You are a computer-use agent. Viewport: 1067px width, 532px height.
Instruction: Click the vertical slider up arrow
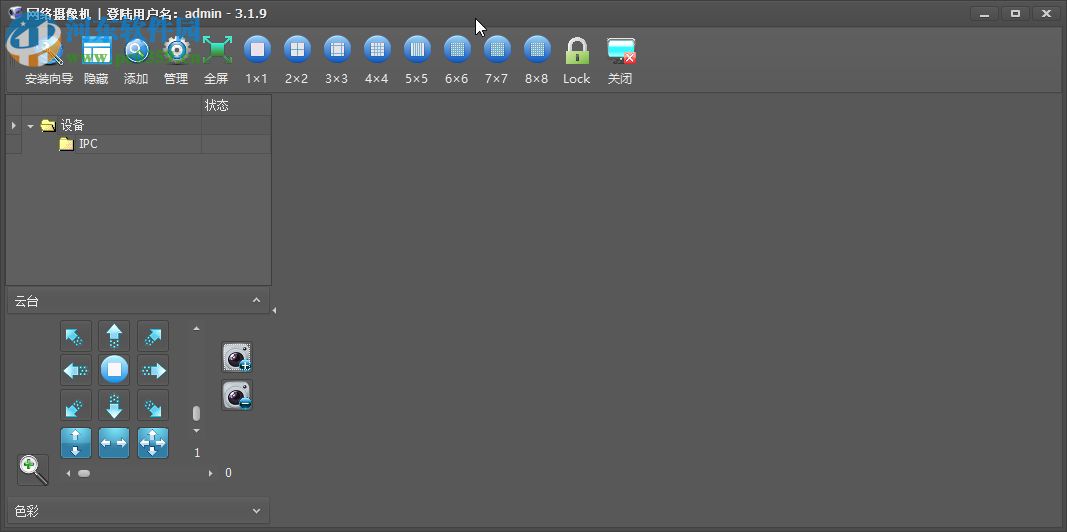[197, 329]
